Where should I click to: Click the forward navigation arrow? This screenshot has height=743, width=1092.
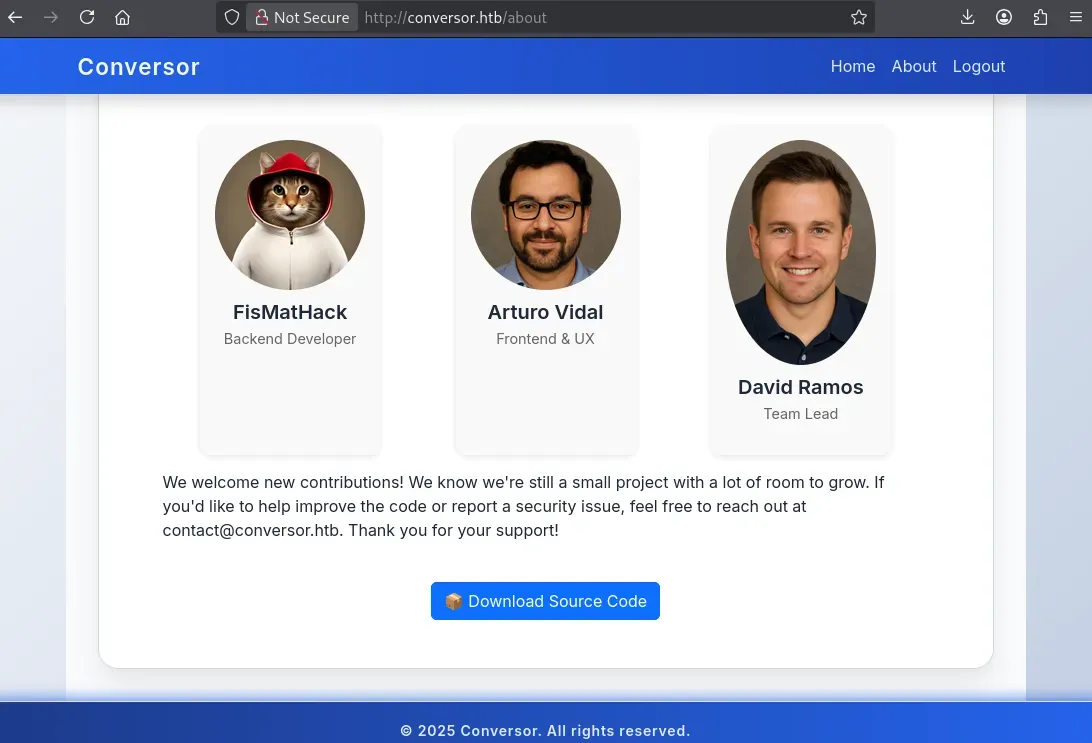[x=51, y=17]
